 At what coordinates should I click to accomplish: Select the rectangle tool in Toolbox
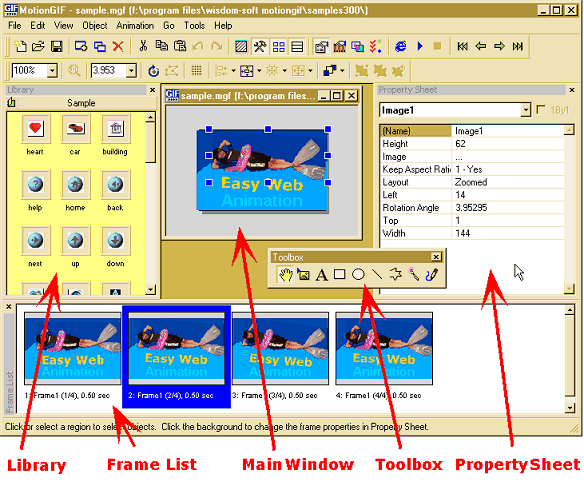click(x=339, y=275)
